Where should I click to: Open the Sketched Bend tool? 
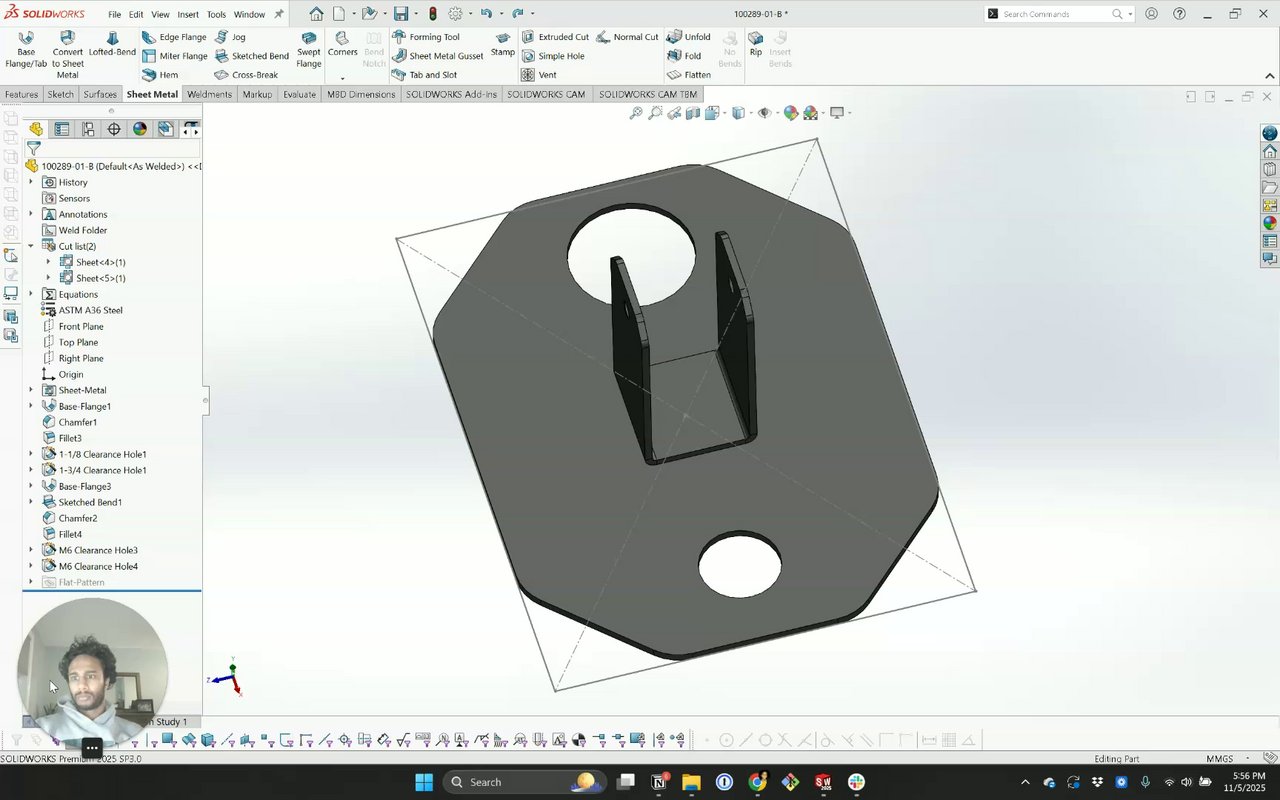click(252, 56)
